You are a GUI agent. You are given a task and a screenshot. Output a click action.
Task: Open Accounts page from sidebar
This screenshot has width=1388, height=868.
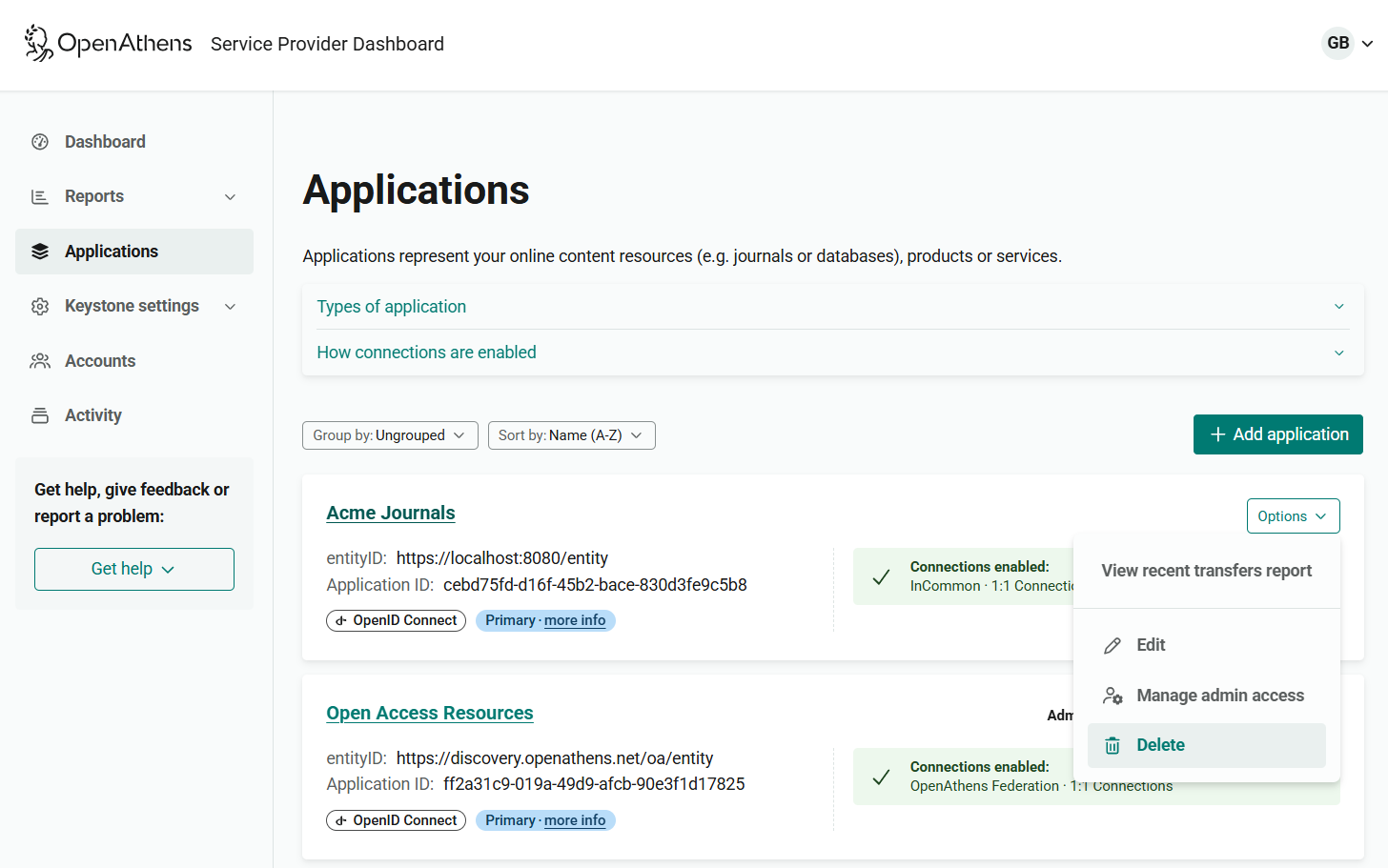[x=134, y=361]
